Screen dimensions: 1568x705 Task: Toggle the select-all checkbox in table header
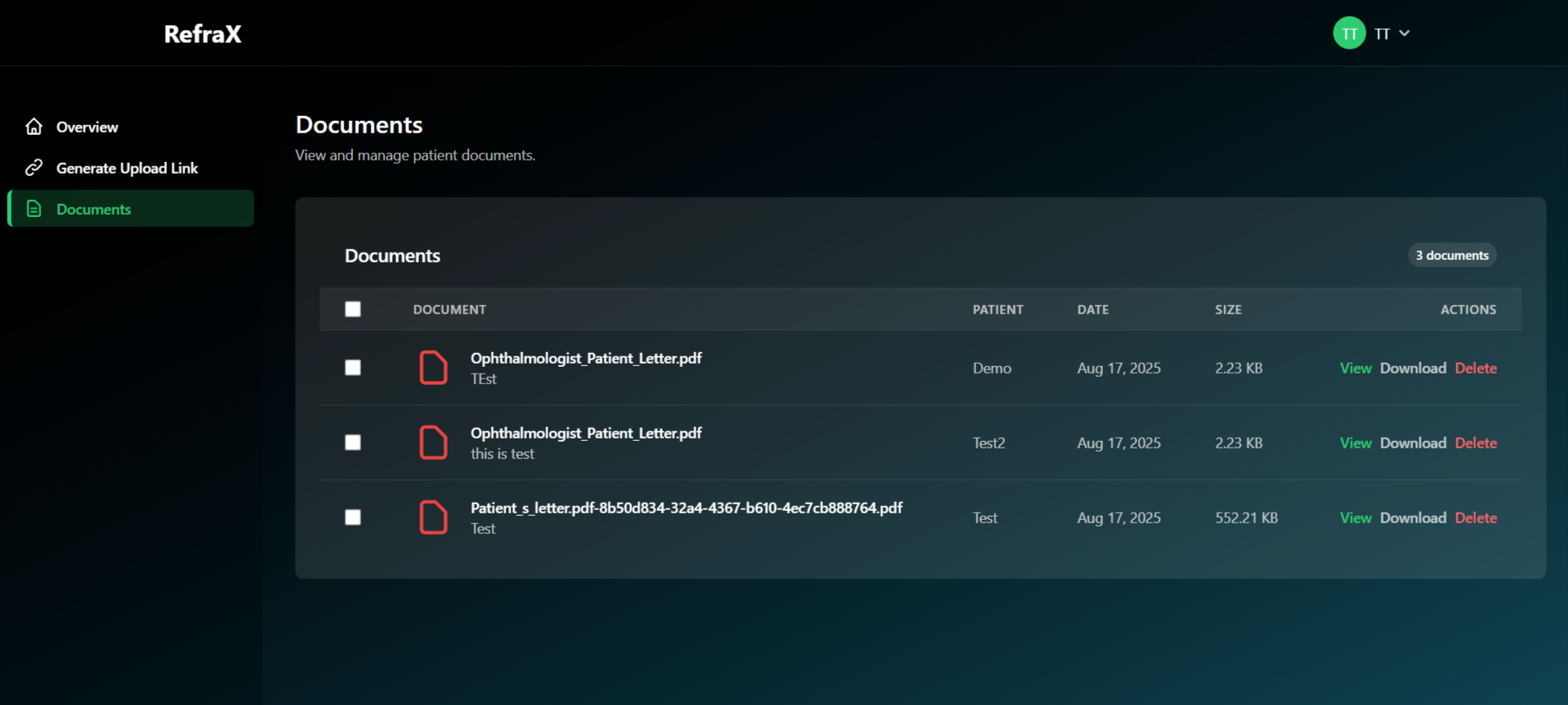(353, 309)
